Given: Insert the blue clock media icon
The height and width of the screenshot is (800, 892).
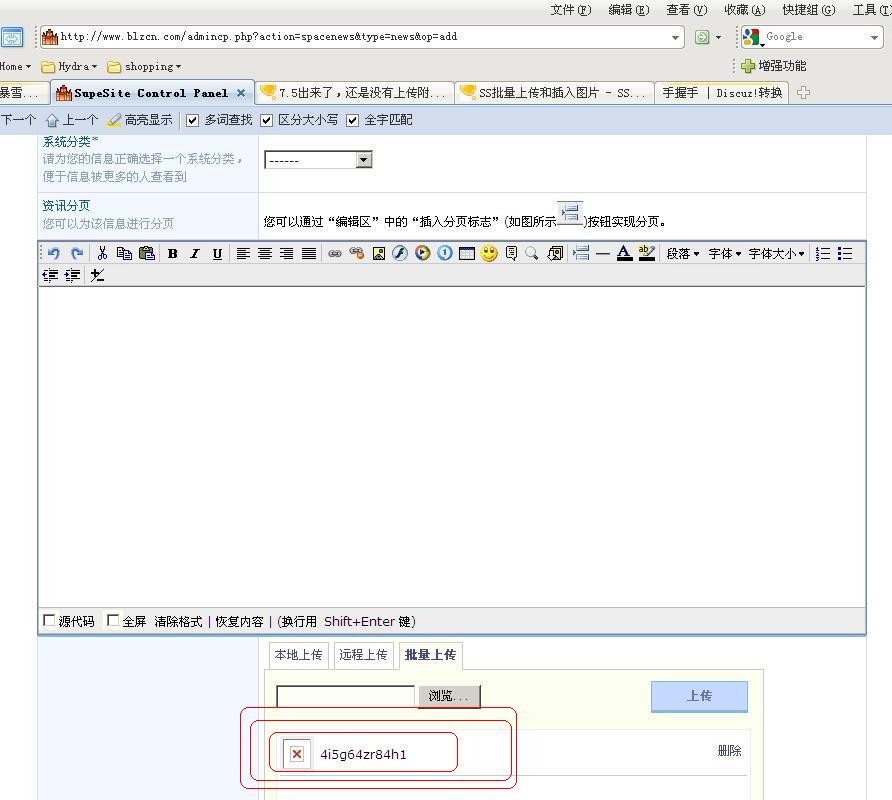Looking at the screenshot, I should point(445,253).
